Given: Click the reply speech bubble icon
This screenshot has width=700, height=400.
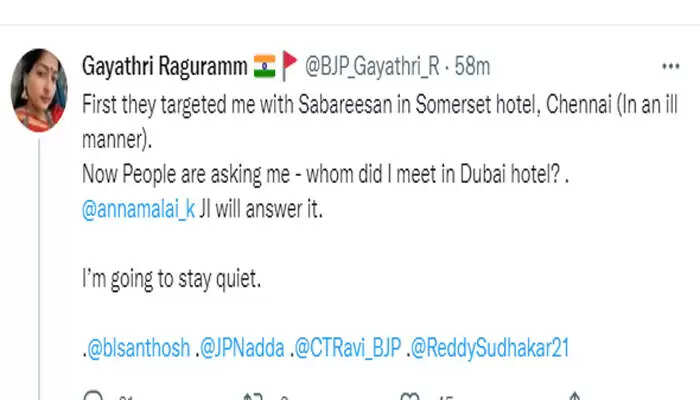Looking at the screenshot, I should 92,397.
